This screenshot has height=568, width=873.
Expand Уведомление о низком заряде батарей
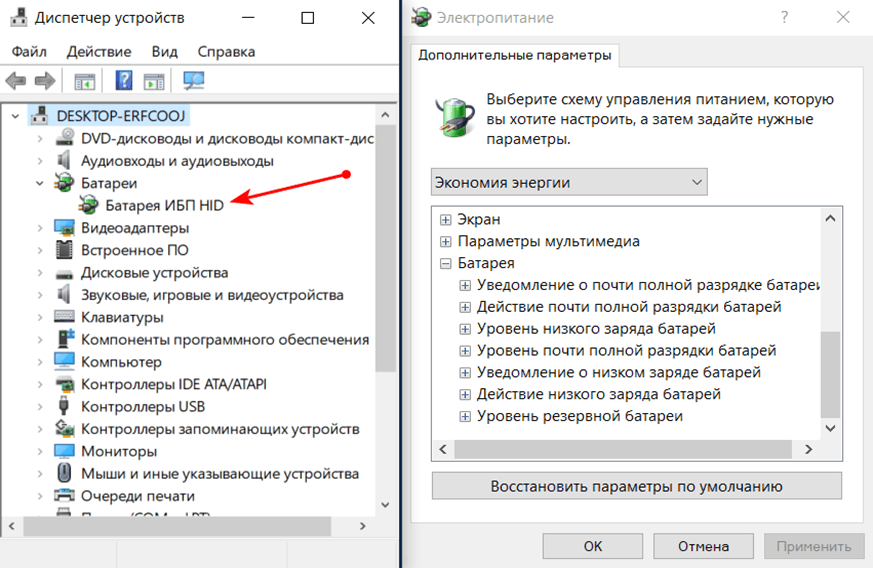tap(465, 372)
